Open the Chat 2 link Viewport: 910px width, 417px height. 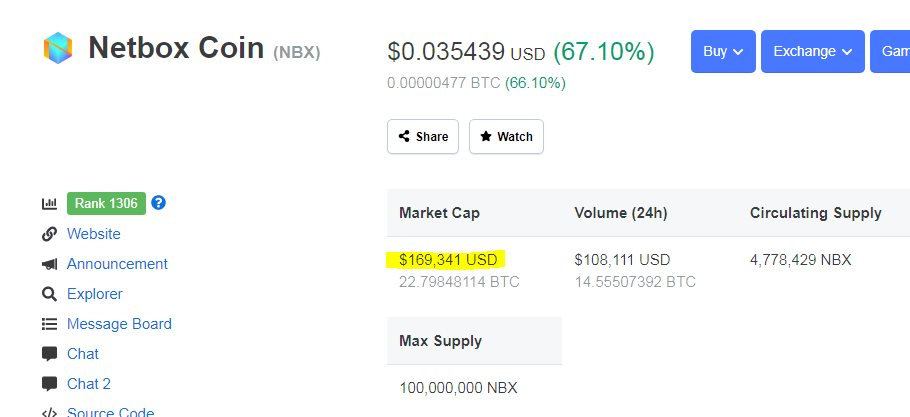88,384
